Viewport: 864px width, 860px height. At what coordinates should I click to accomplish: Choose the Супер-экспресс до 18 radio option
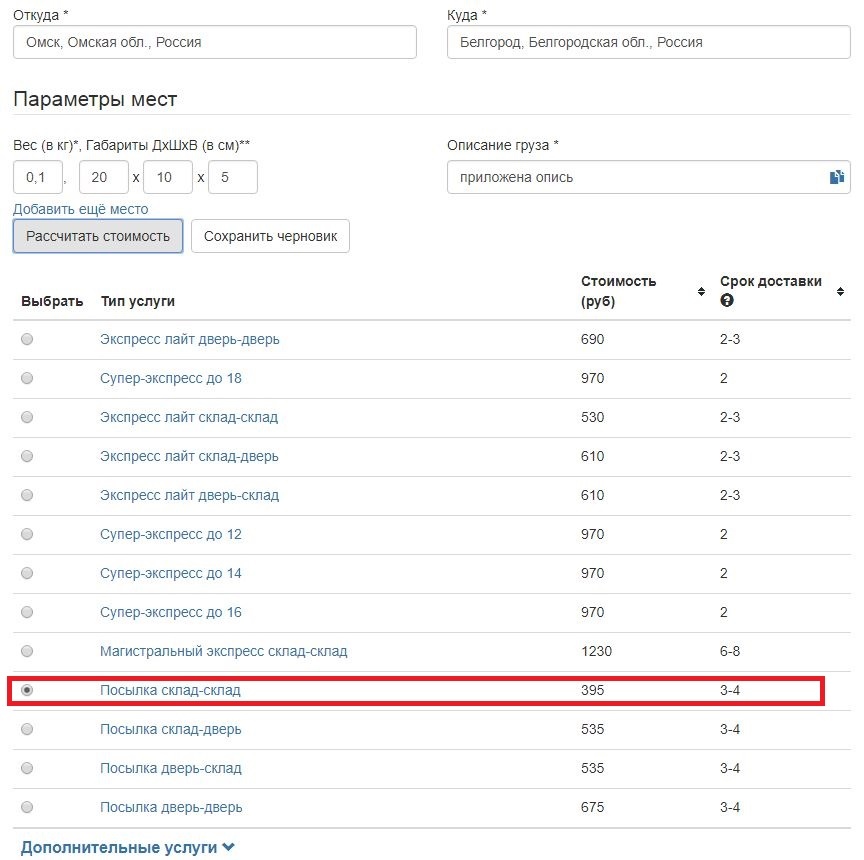pyautogui.click(x=27, y=378)
